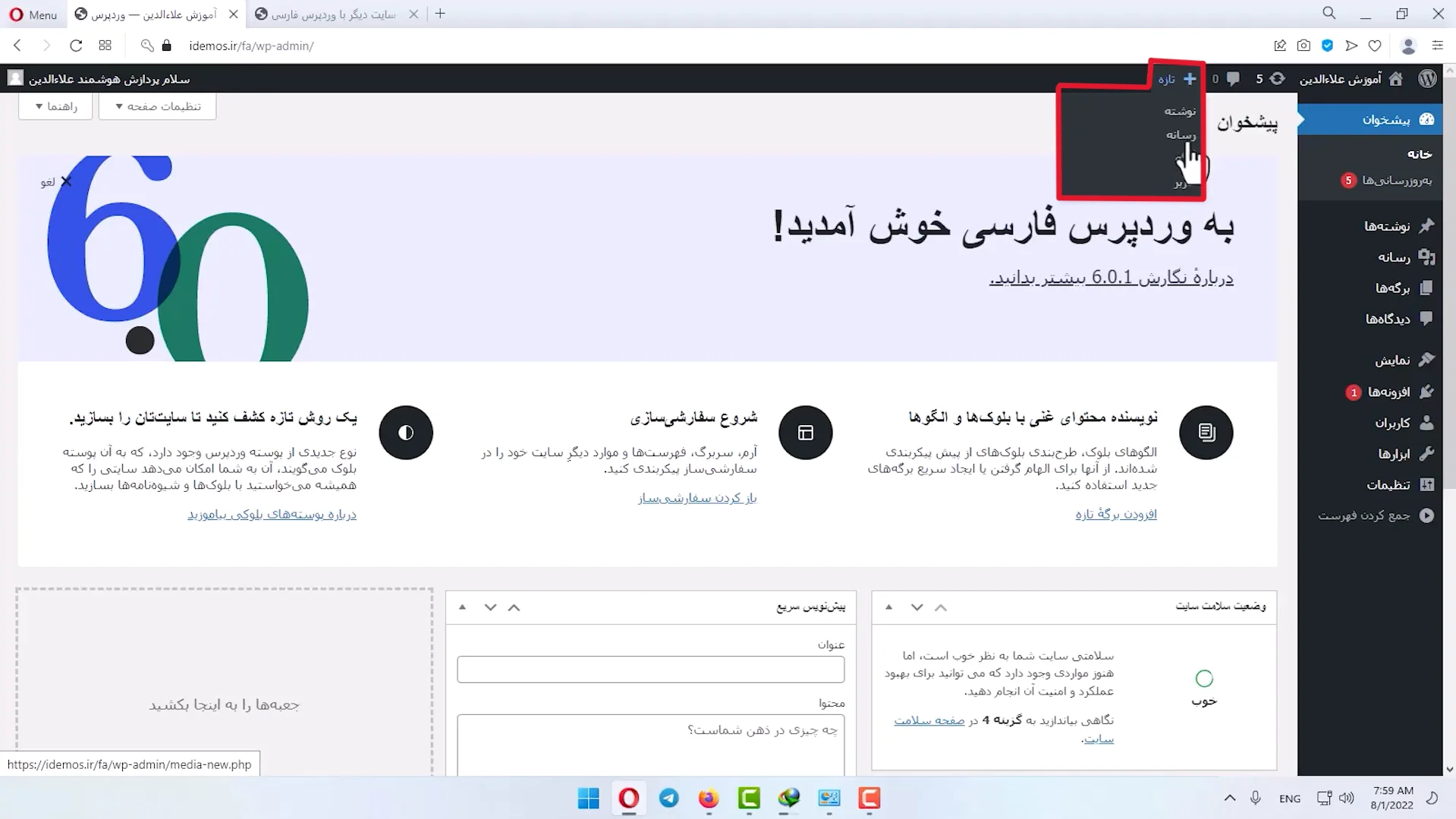Open the پیشخوان dashboard sidebar item
The image size is (1456, 819).
(1370, 120)
